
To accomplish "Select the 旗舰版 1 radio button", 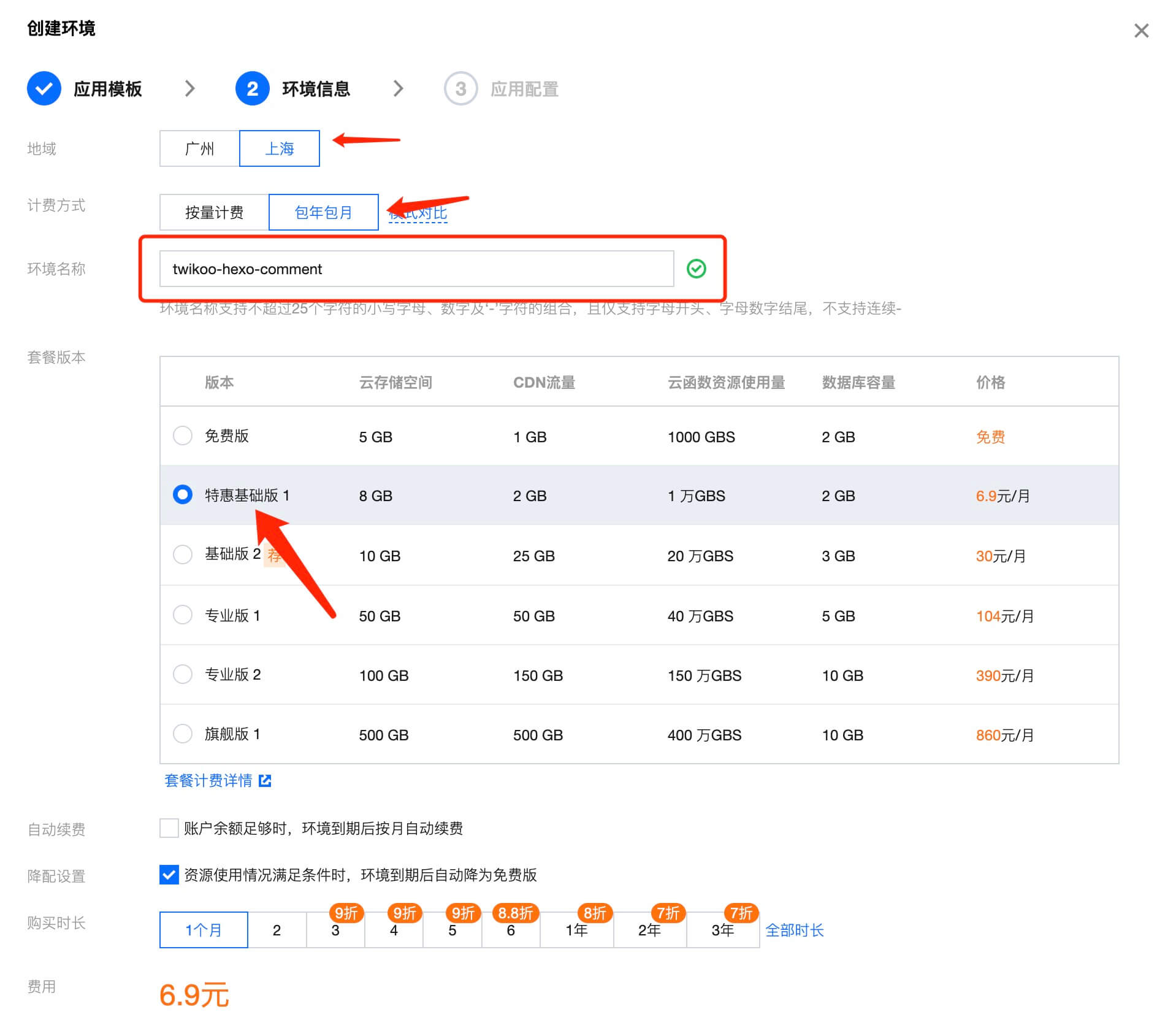I will (x=183, y=734).
